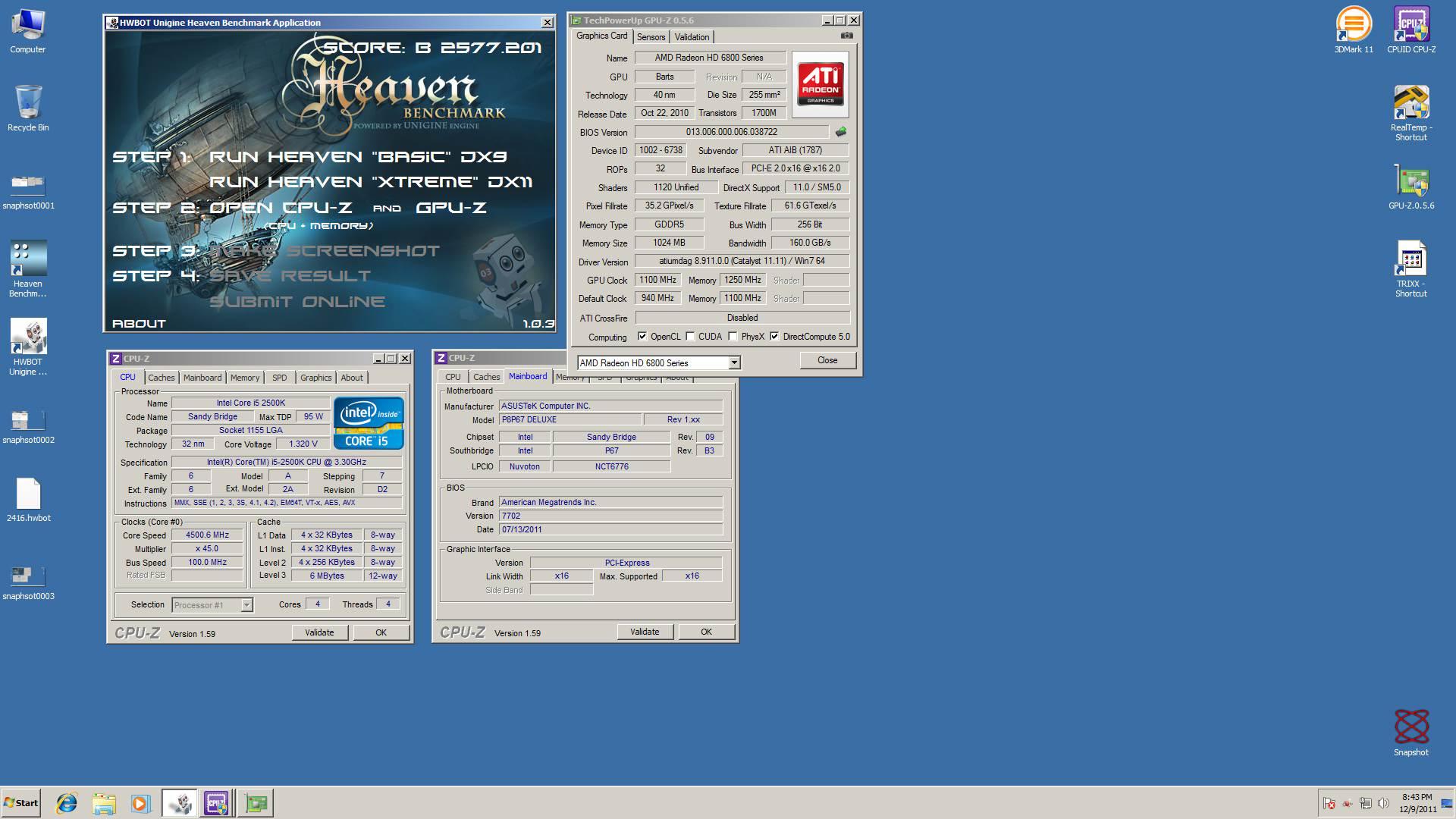Click the volume speaker tray icon
This screenshot has width=1456, height=819.
coord(1383,803)
